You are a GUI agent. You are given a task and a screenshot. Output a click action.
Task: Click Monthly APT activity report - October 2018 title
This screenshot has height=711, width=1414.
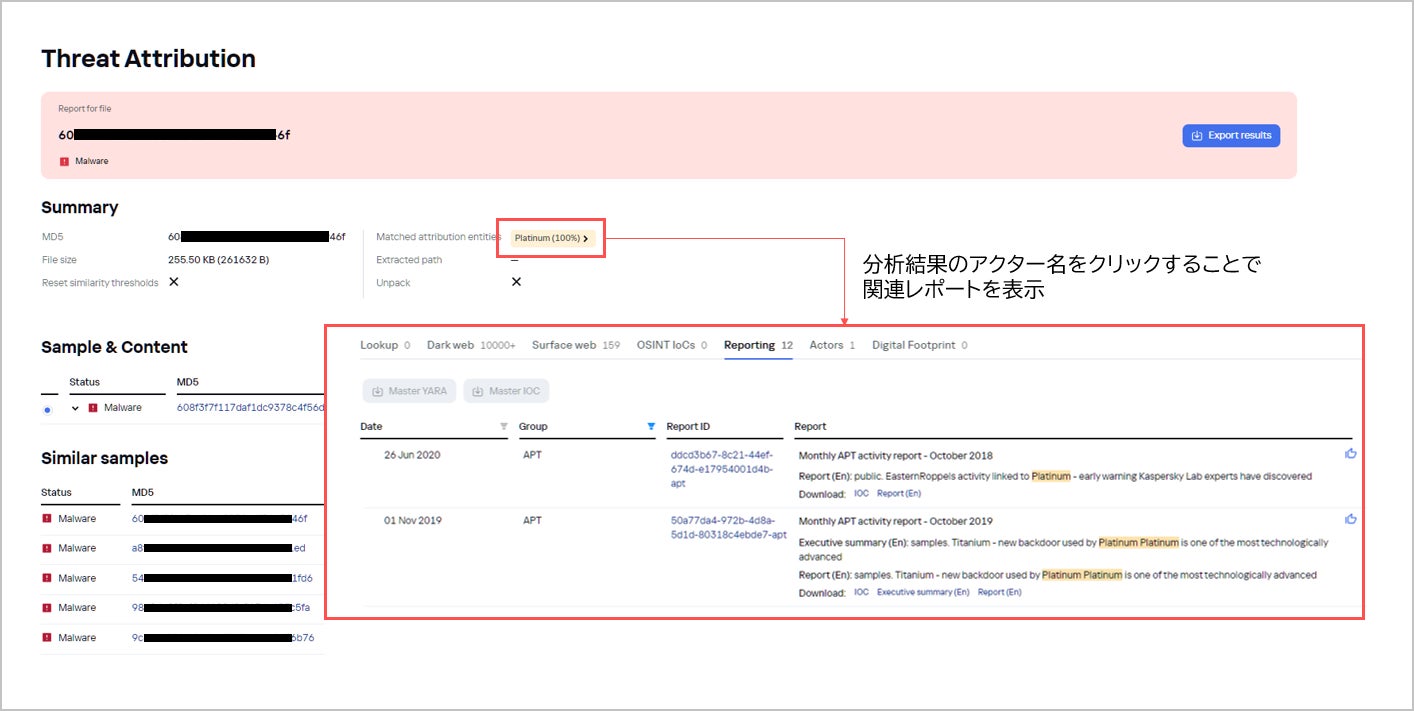tap(895, 455)
